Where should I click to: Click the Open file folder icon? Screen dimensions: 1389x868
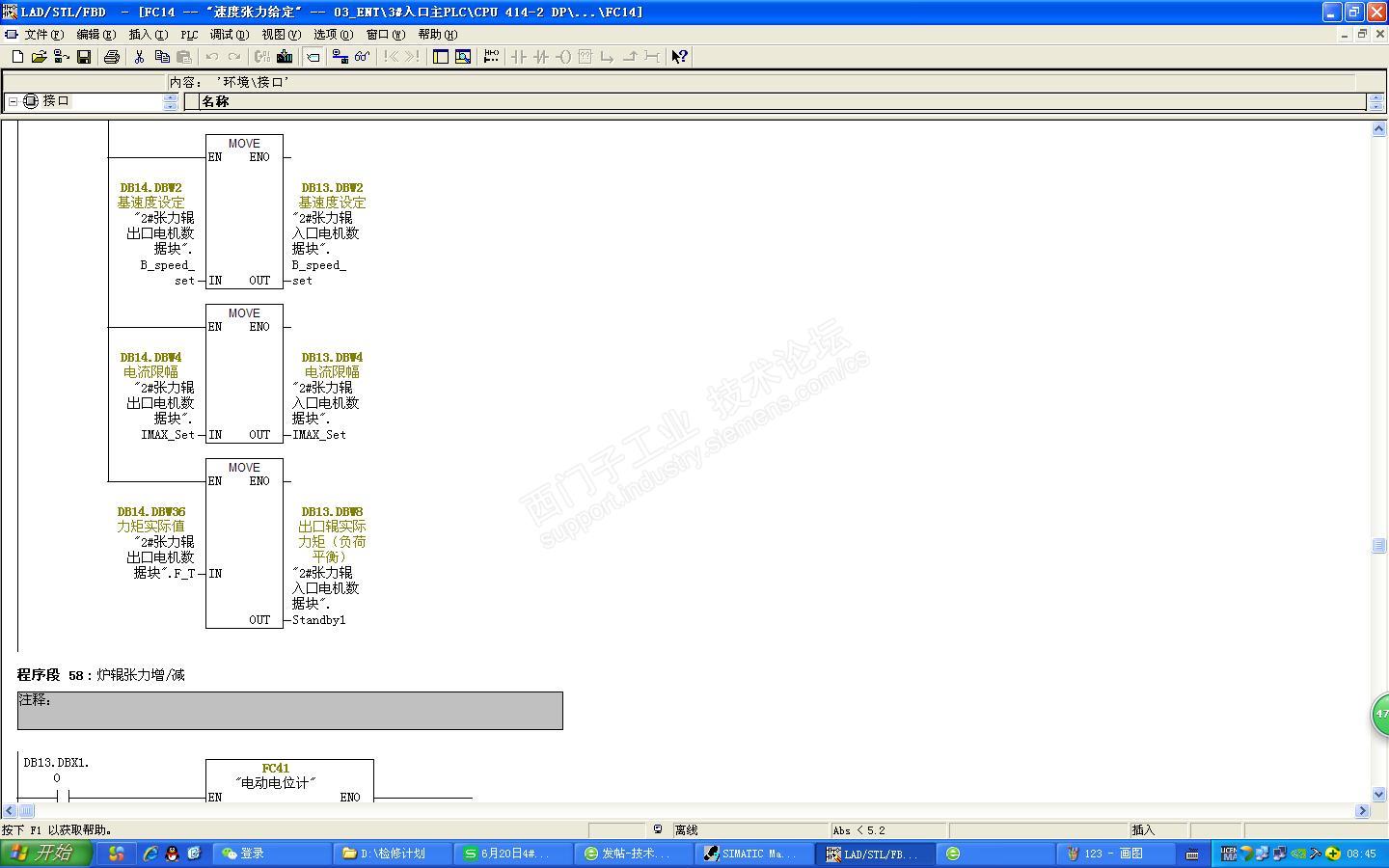pyautogui.click(x=39, y=57)
